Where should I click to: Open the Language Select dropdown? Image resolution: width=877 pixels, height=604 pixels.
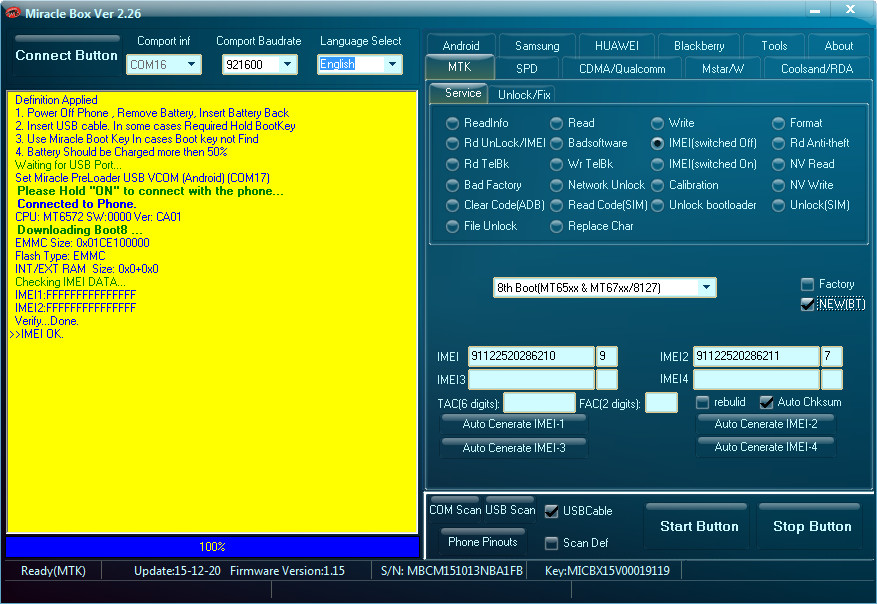(360, 64)
